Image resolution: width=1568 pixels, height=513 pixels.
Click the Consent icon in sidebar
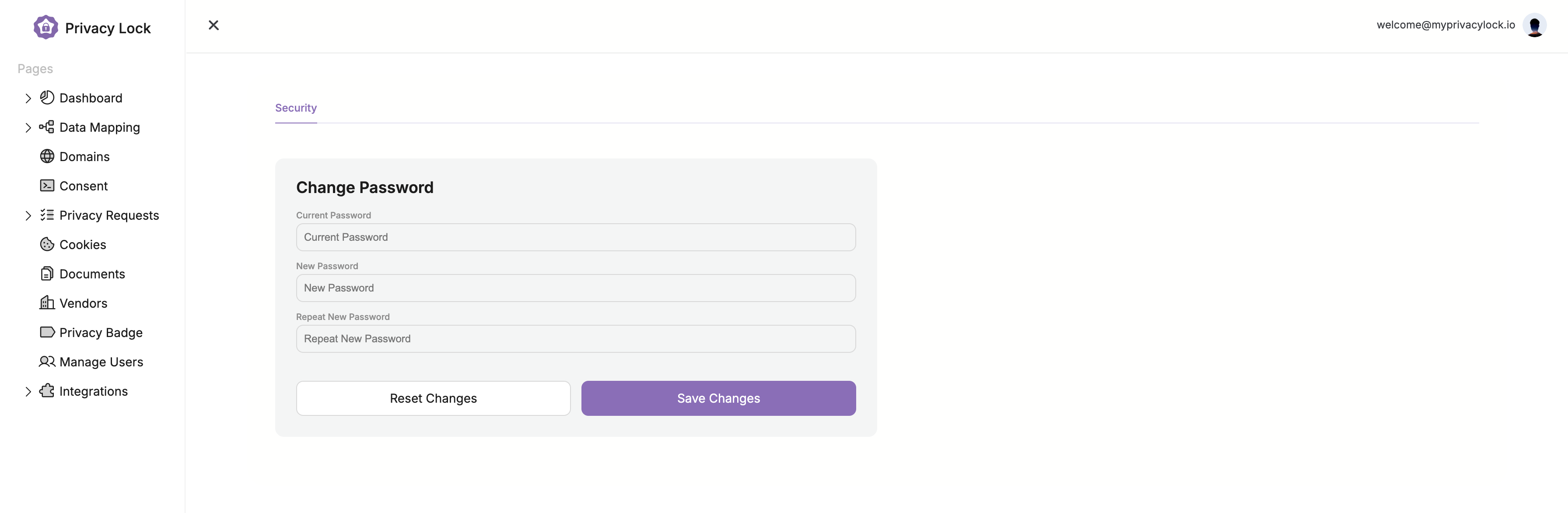pos(46,186)
